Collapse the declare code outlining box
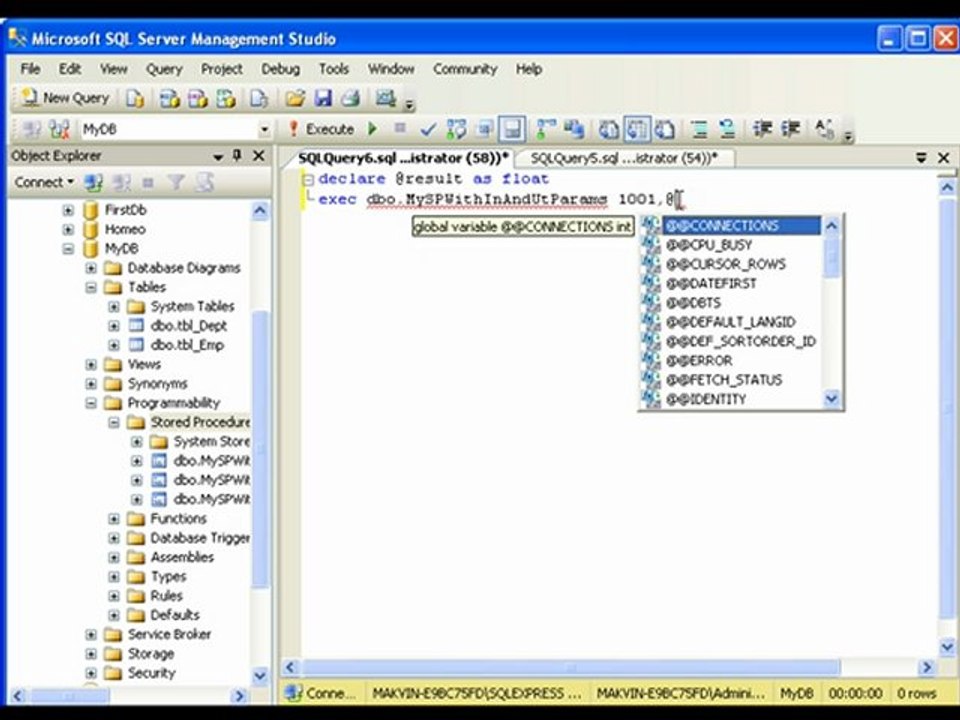This screenshot has height=720, width=960. (x=309, y=179)
